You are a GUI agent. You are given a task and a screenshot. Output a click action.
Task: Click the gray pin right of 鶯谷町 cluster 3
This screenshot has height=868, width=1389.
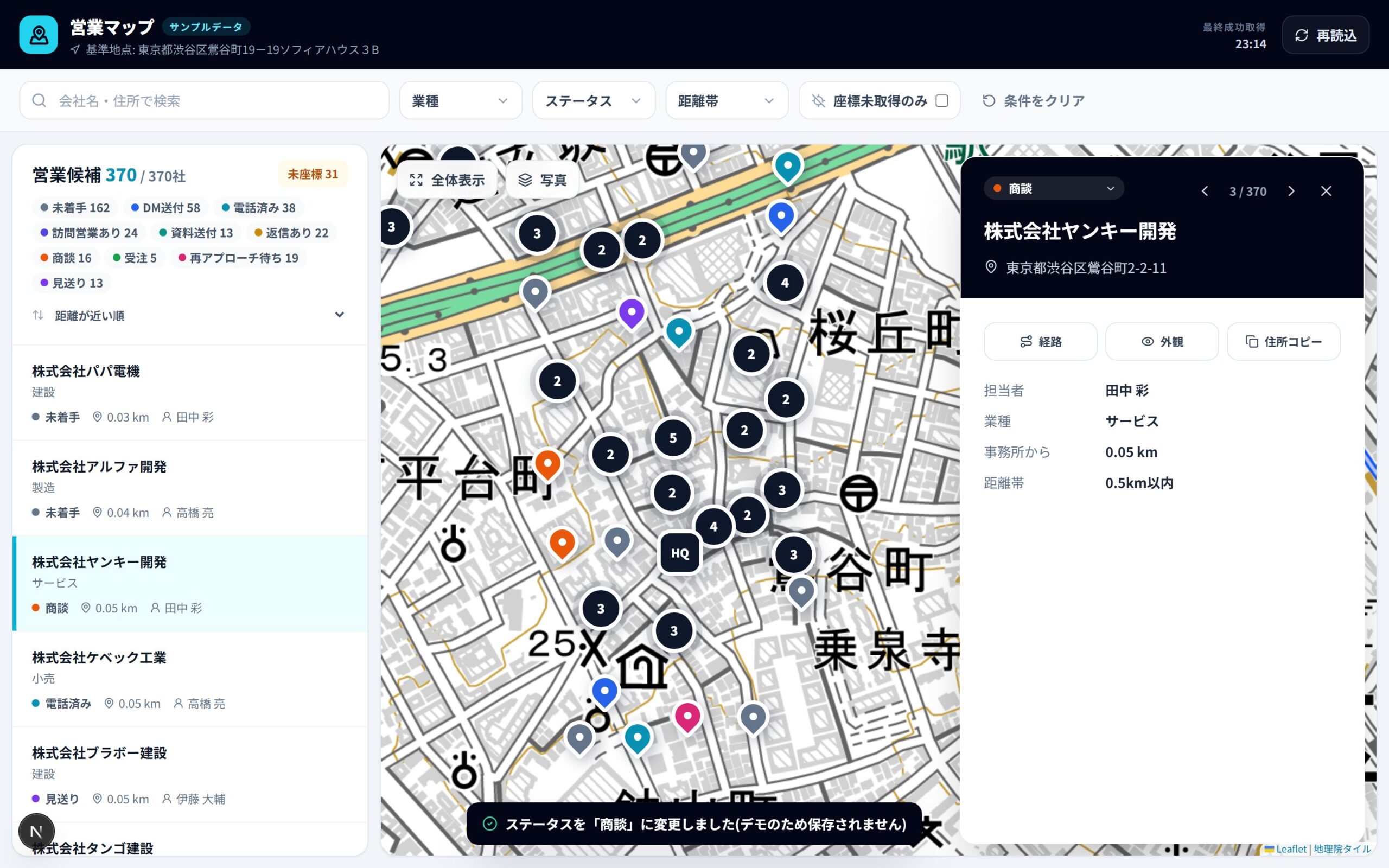801,591
